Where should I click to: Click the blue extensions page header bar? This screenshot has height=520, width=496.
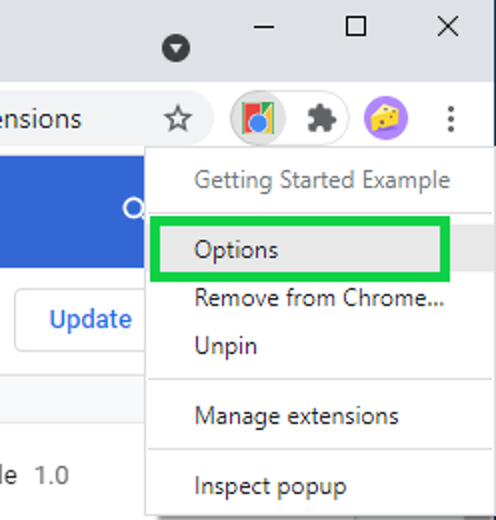[x=72, y=211]
